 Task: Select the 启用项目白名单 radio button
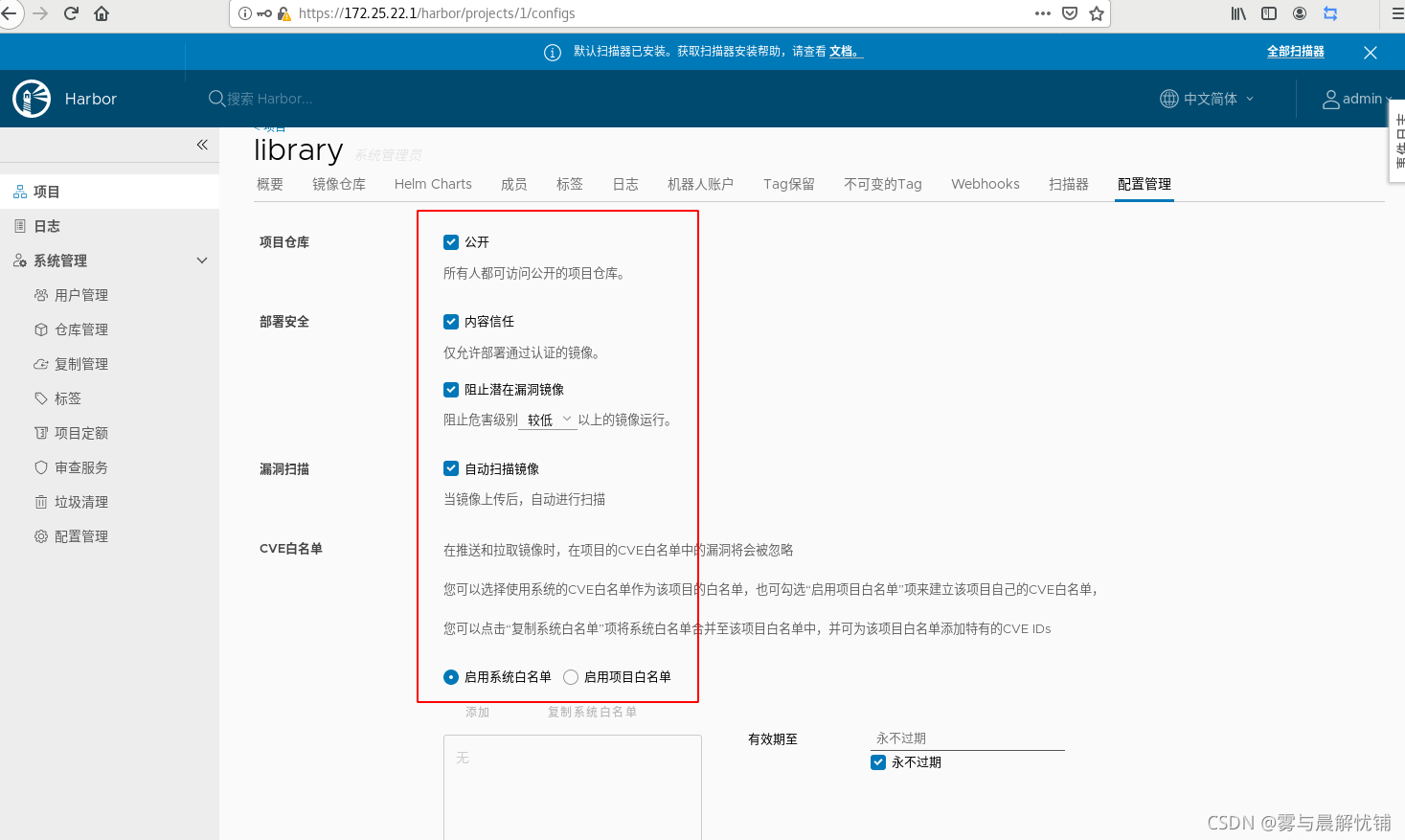tap(571, 677)
